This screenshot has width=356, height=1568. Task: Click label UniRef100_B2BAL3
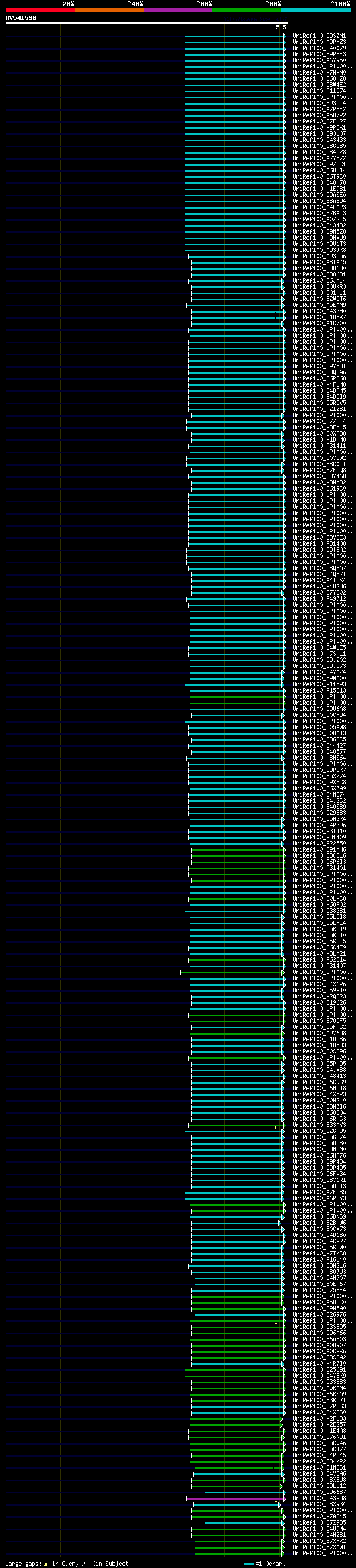click(x=319, y=213)
